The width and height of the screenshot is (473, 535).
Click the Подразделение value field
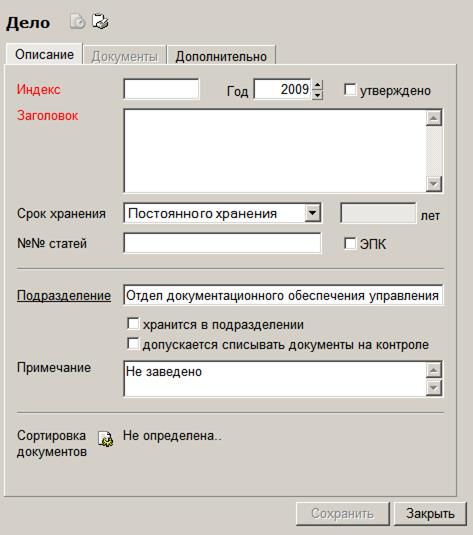(x=283, y=295)
